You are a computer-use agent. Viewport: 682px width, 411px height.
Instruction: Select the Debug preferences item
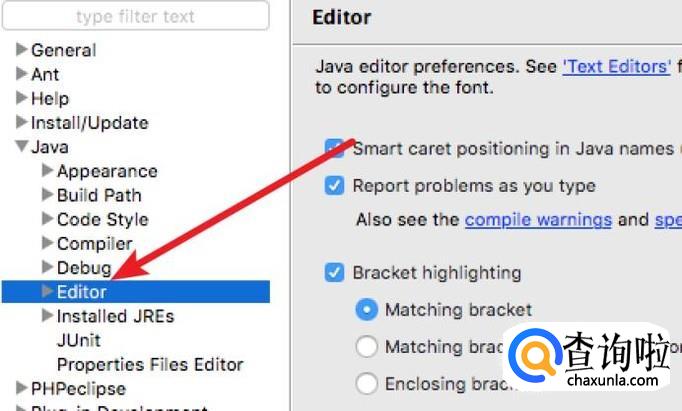(x=84, y=267)
